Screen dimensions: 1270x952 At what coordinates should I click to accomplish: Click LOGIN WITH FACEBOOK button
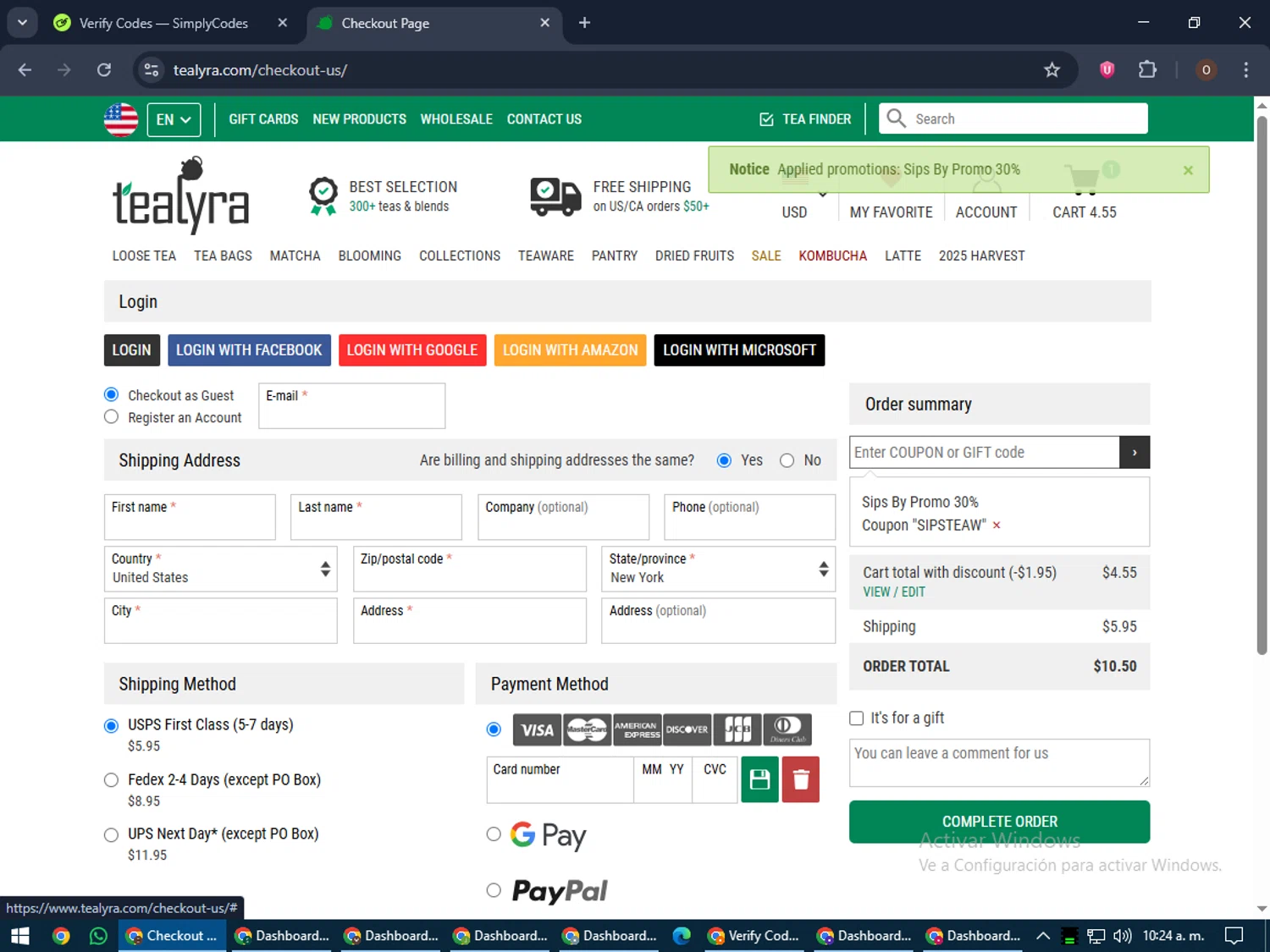tap(249, 350)
